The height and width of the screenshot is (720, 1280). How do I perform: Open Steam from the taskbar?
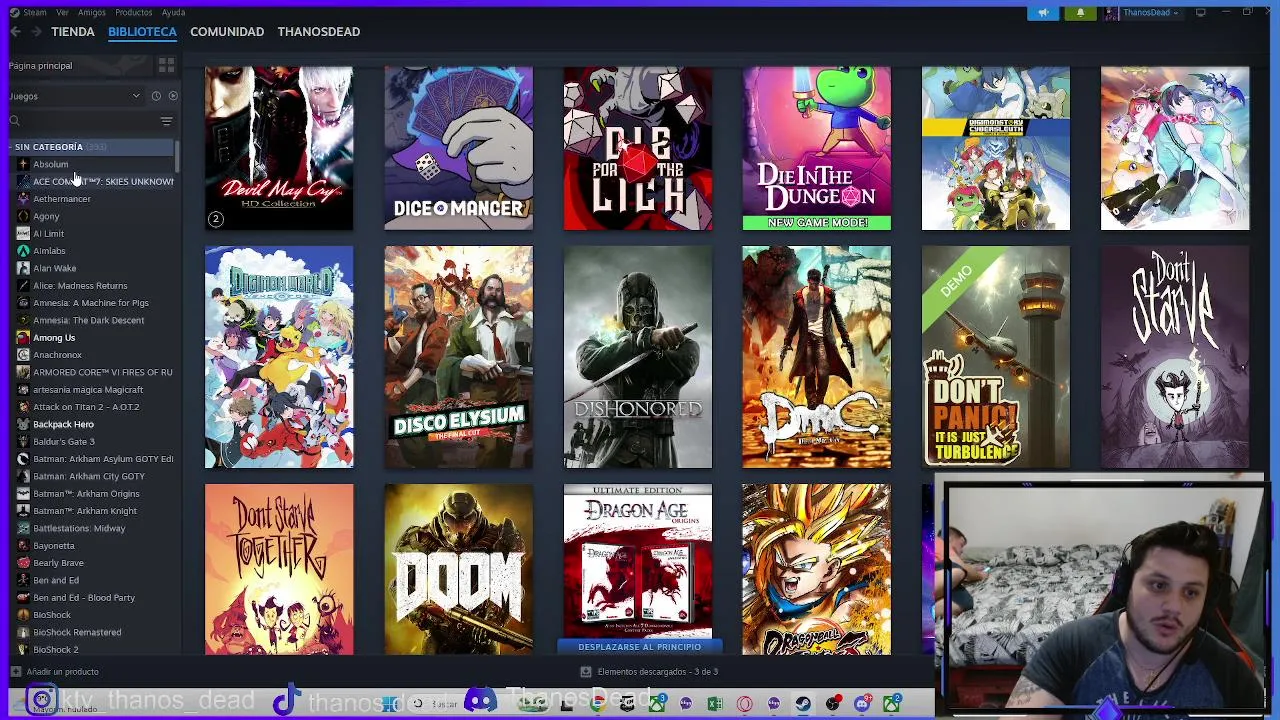(x=803, y=704)
